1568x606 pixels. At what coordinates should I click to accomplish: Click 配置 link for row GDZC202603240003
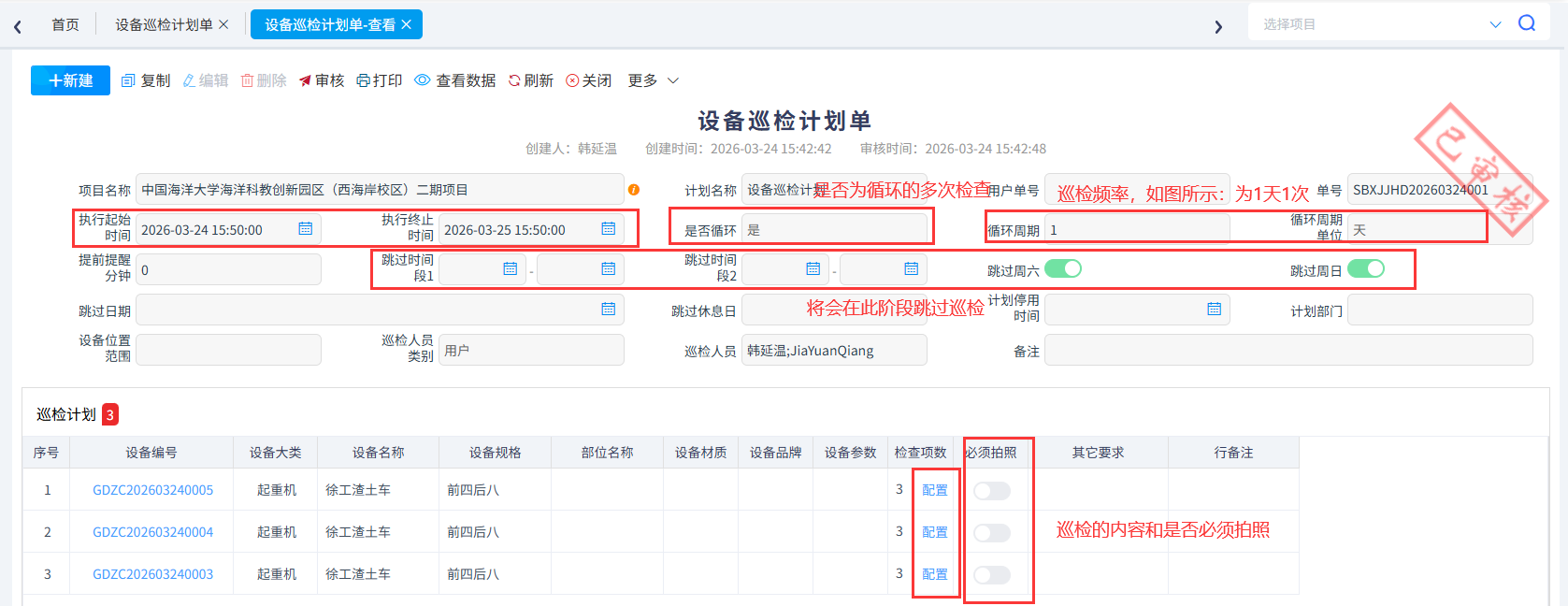click(x=935, y=574)
